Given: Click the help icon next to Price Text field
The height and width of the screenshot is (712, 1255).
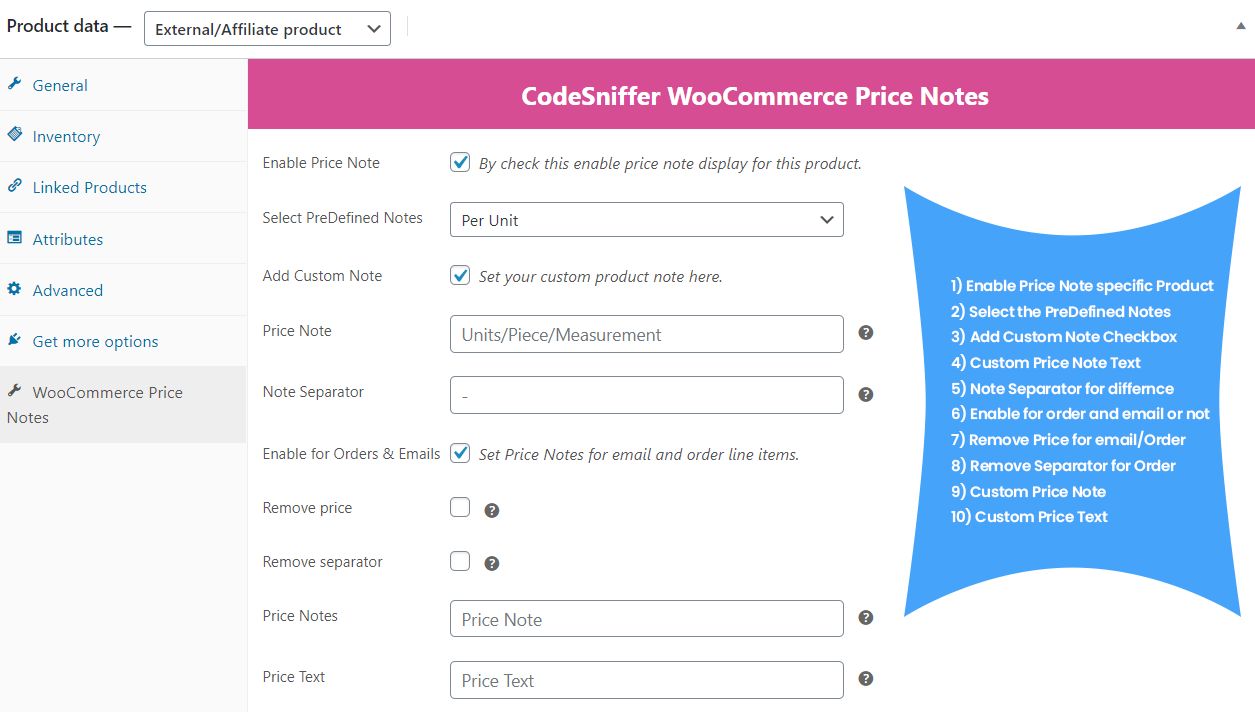Looking at the screenshot, I should pyautogui.click(x=866, y=678).
